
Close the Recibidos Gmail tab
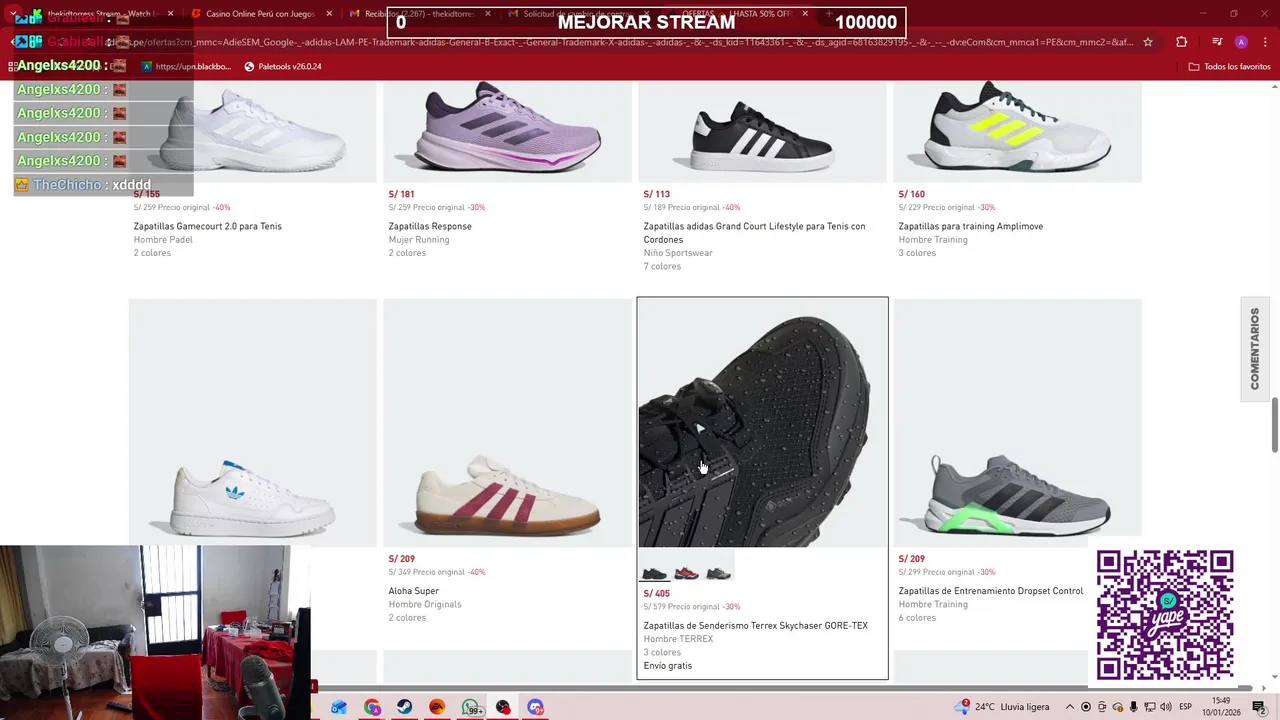(488, 14)
